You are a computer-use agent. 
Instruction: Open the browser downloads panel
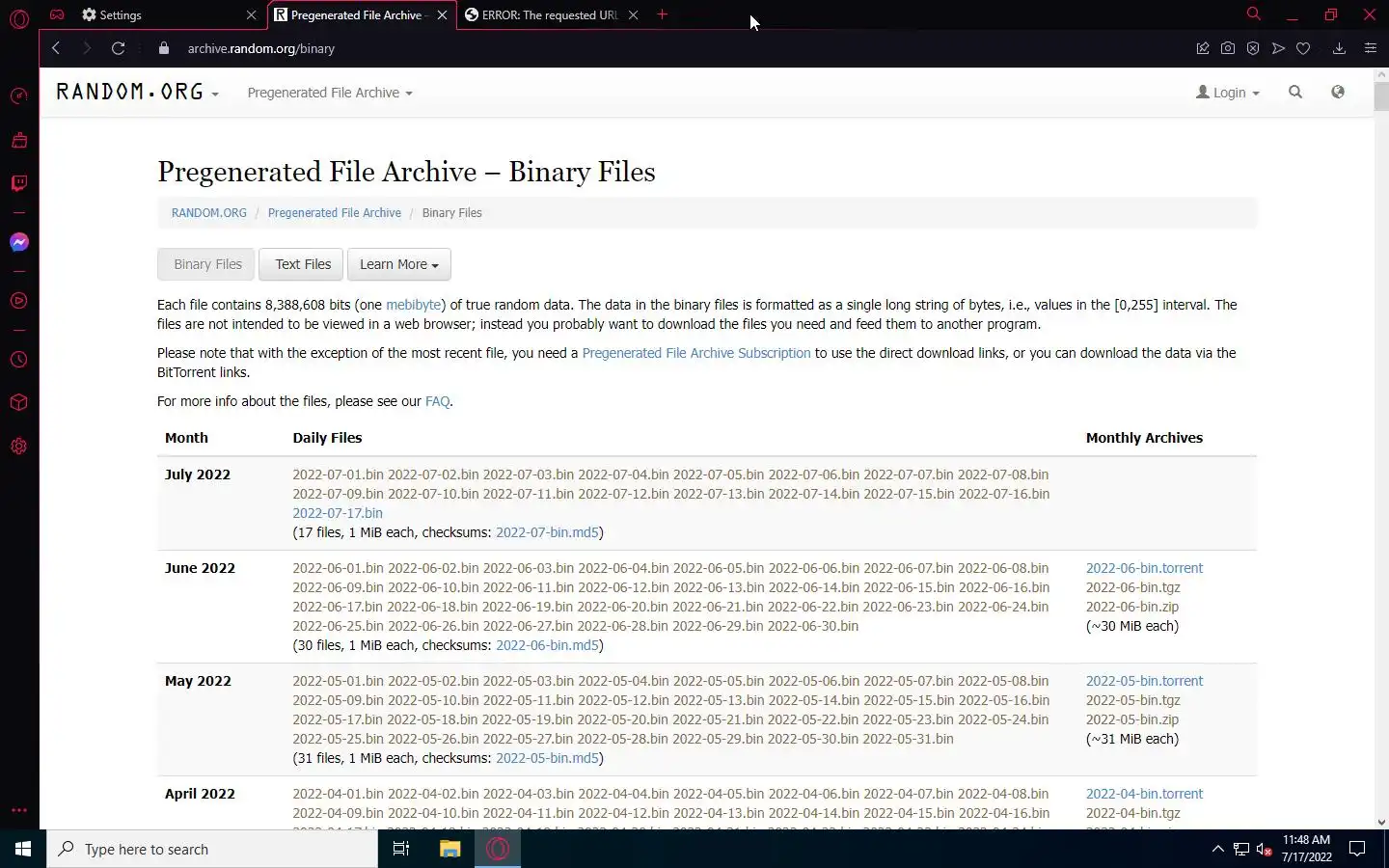click(1339, 48)
